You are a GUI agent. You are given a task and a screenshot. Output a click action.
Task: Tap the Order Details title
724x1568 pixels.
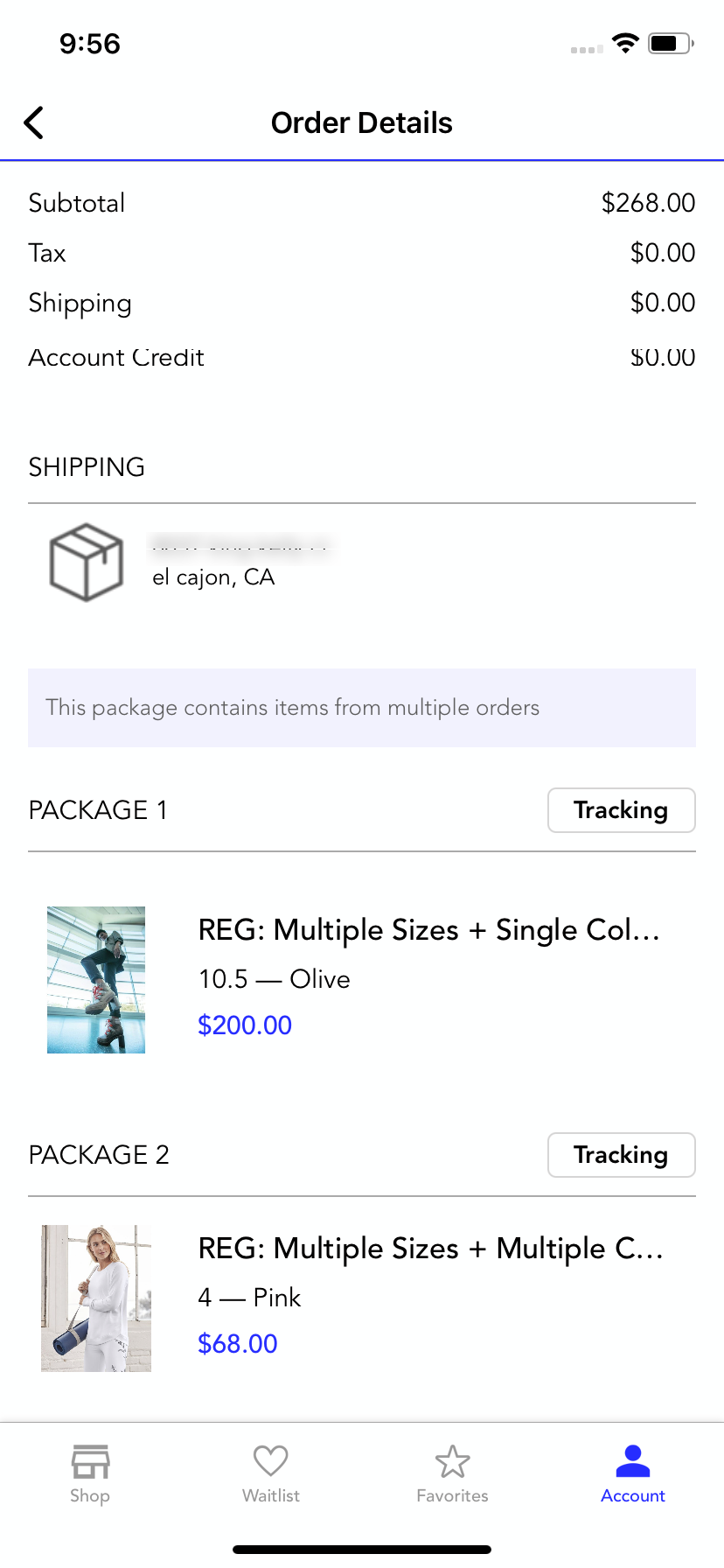(x=362, y=123)
